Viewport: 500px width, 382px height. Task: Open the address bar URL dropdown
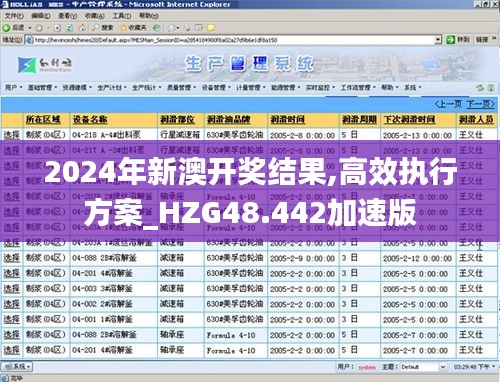tap(438, 40)
